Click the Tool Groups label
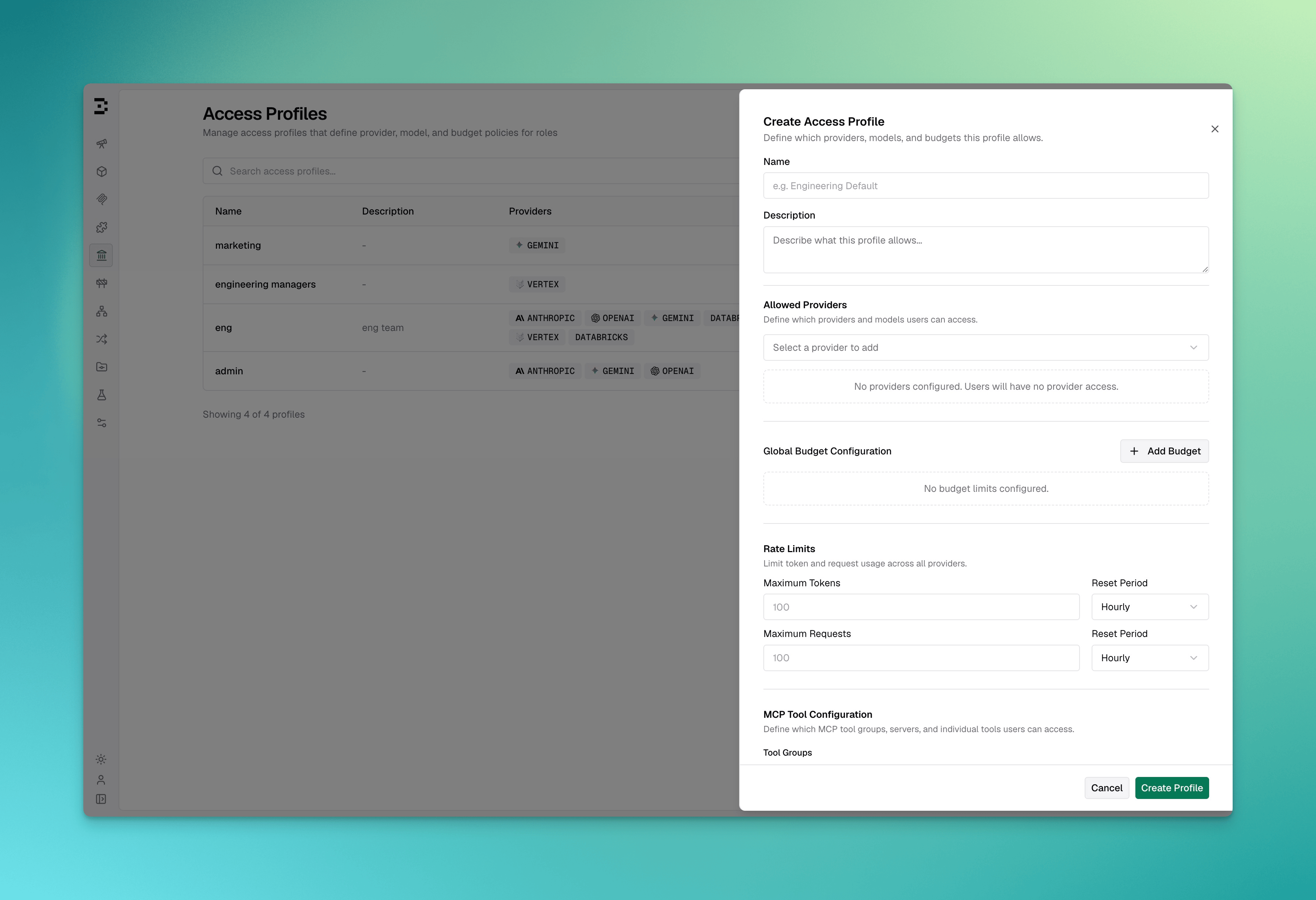 coord(788,753)
